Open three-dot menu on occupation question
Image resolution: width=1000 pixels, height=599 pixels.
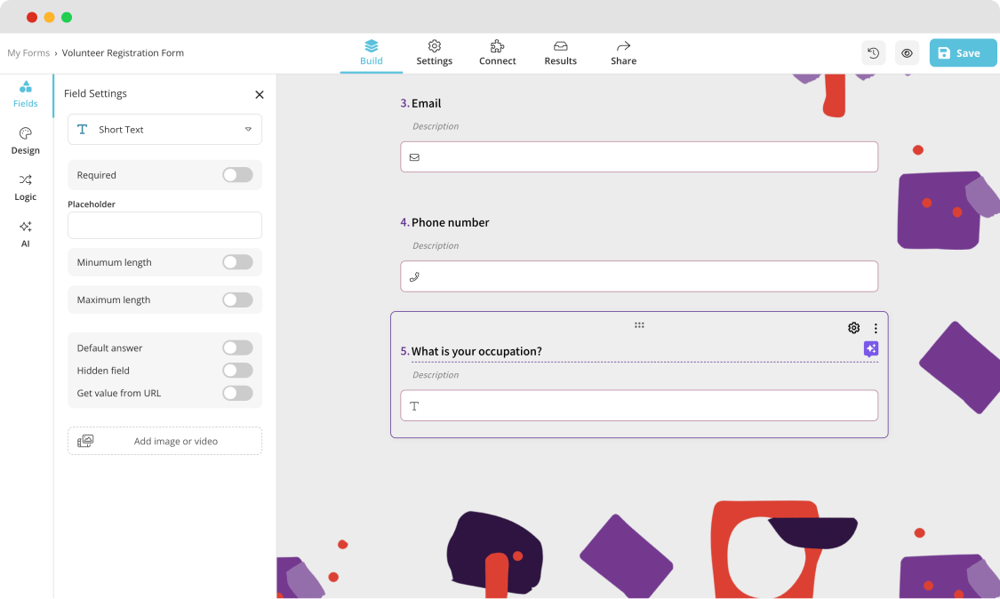point(876,328)
